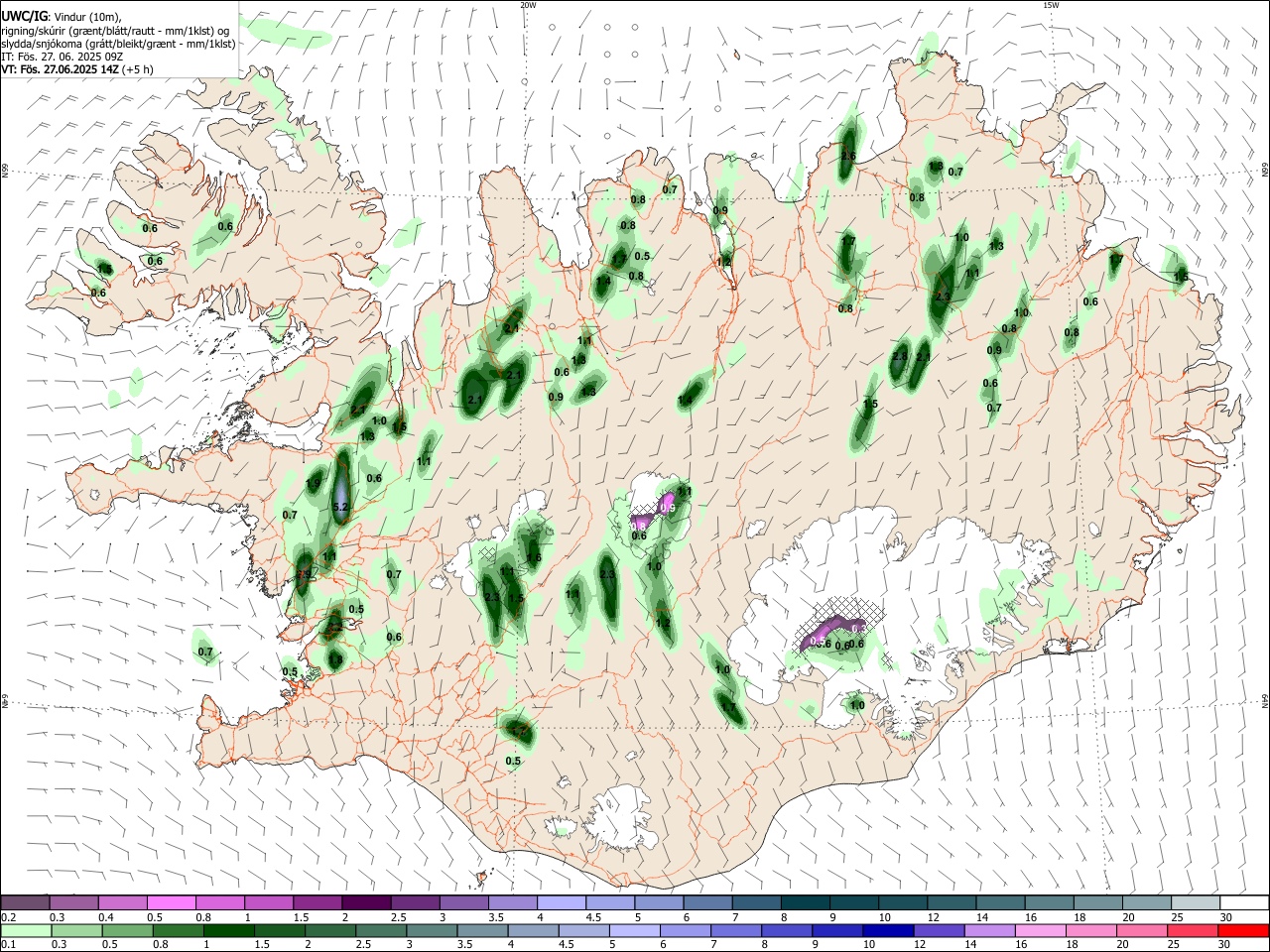
Task: Click the periwinkle 6 swatch in rain legend
Action: (684, 931)
